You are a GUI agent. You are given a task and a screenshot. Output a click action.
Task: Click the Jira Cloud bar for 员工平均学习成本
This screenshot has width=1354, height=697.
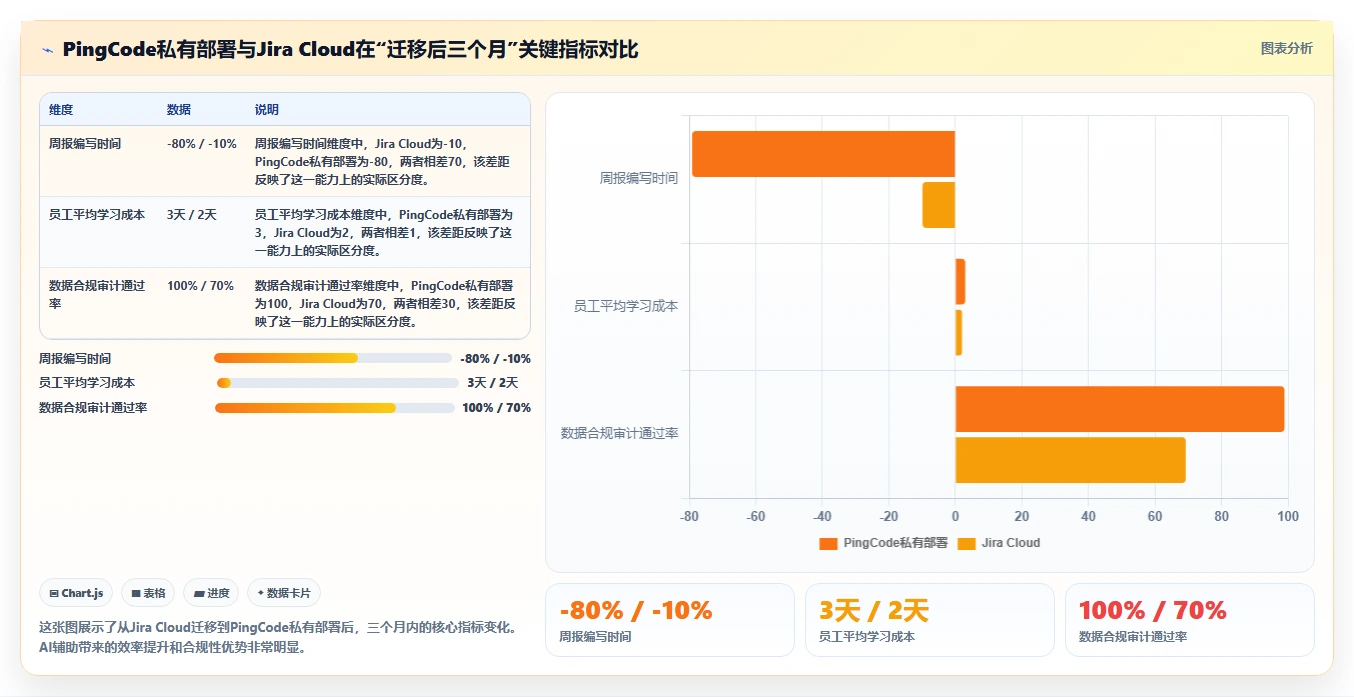pos(958,332)
